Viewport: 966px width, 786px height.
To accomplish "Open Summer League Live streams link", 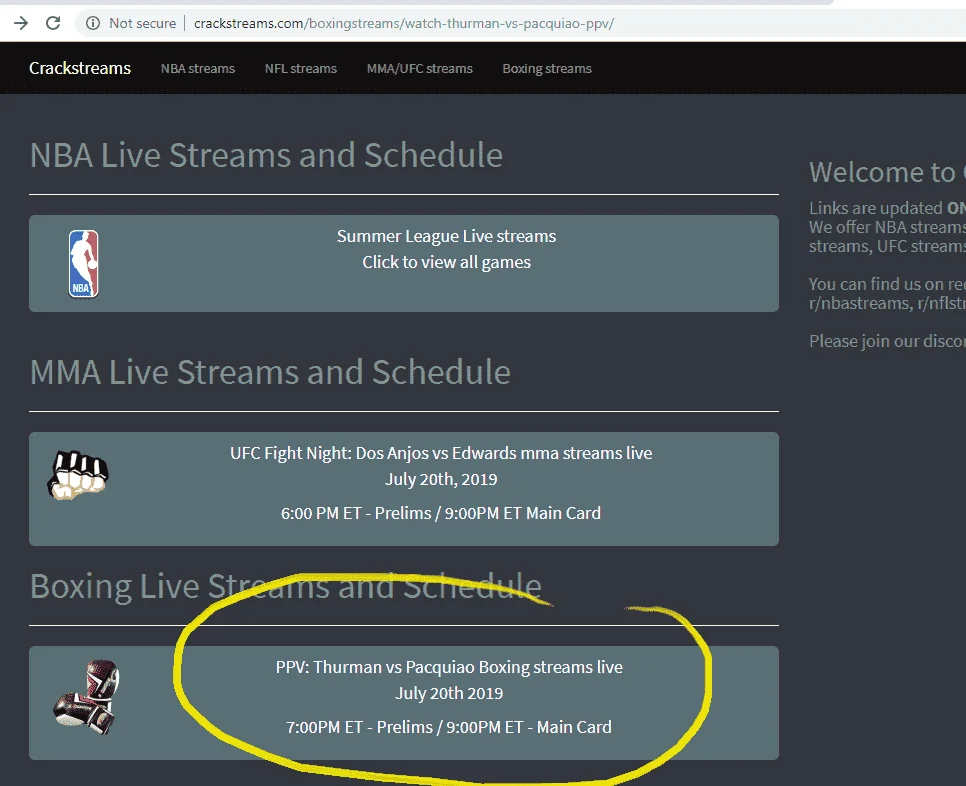I will [x=446, y=237].
